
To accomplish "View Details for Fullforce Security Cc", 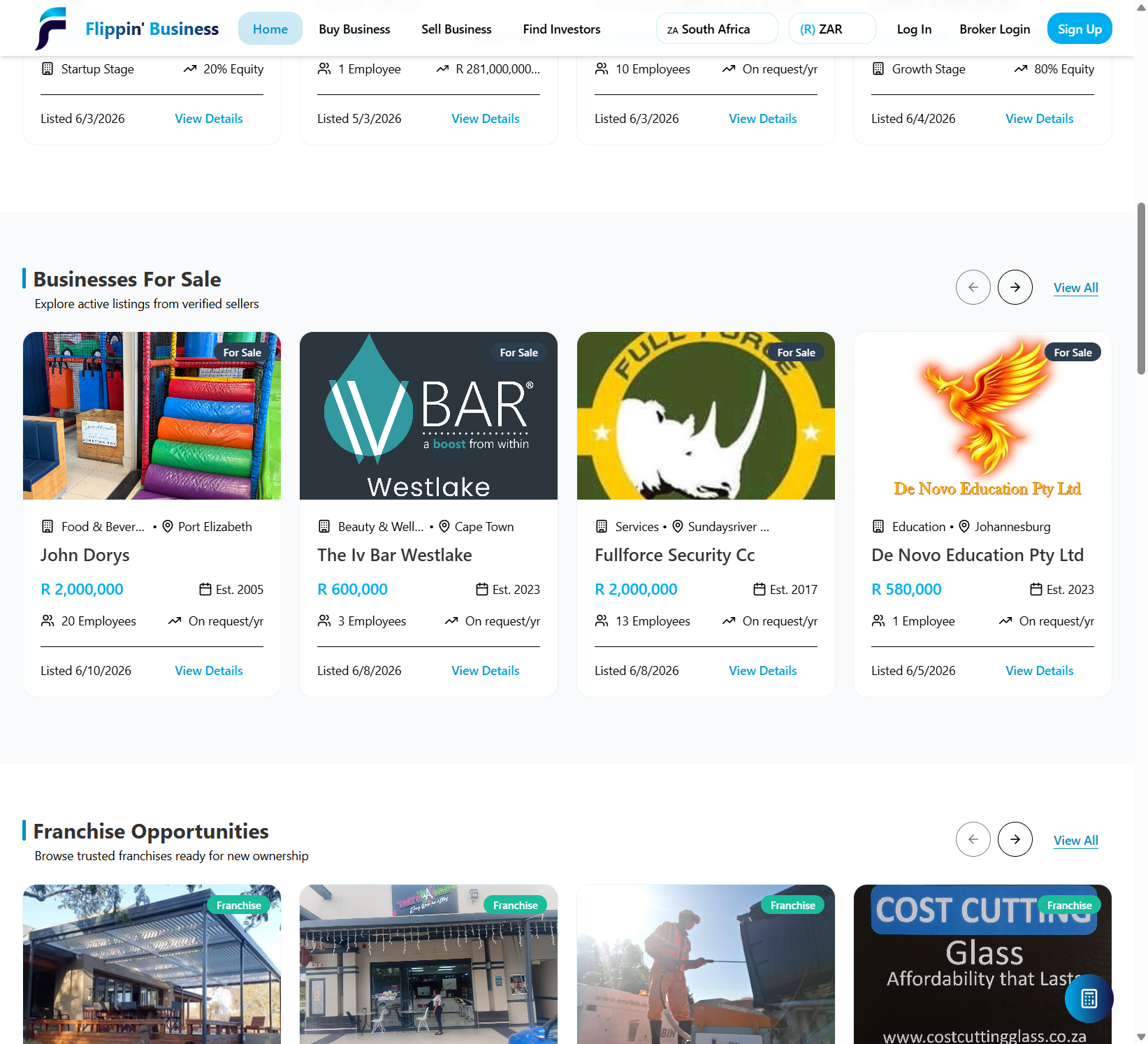I will tap(763, 670).
